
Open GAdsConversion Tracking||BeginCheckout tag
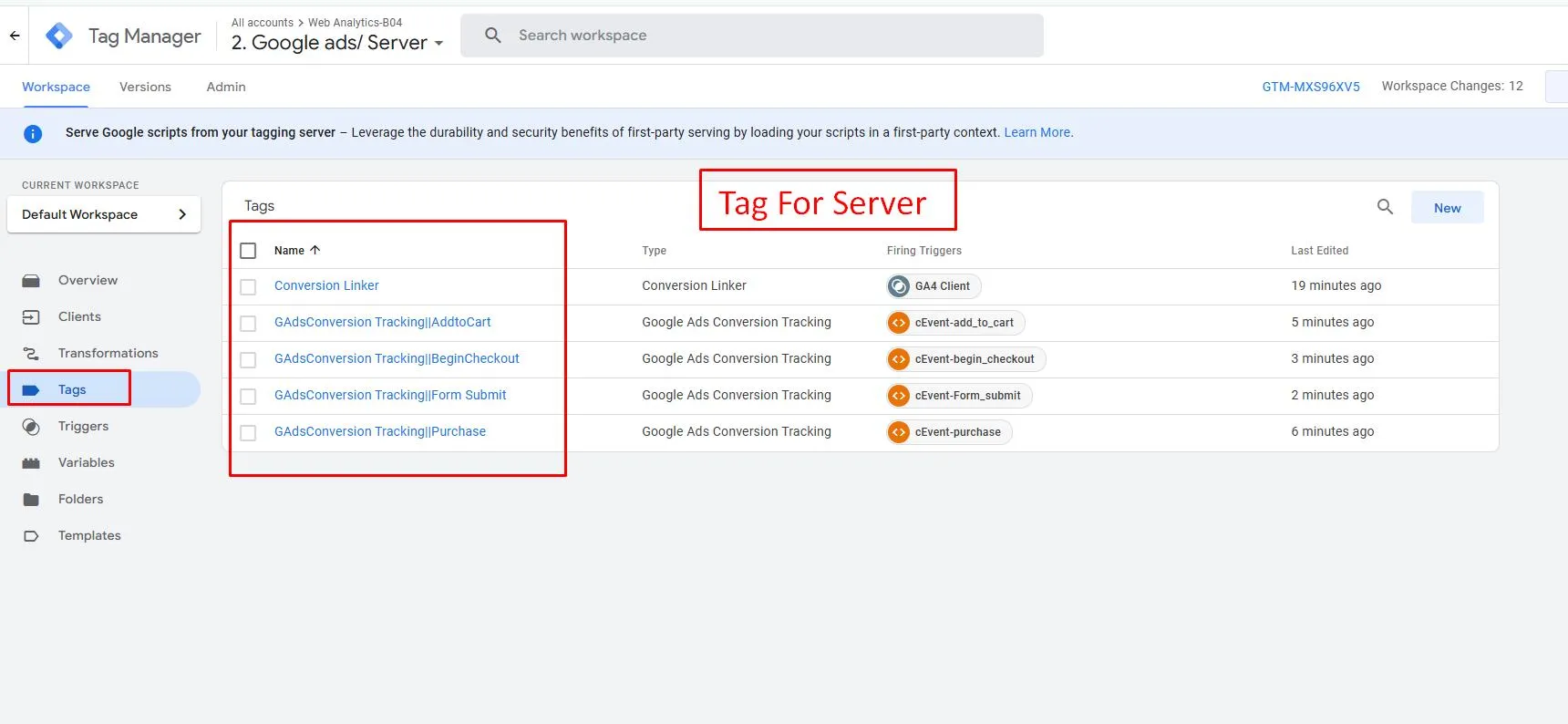click(x=397, y=358)
